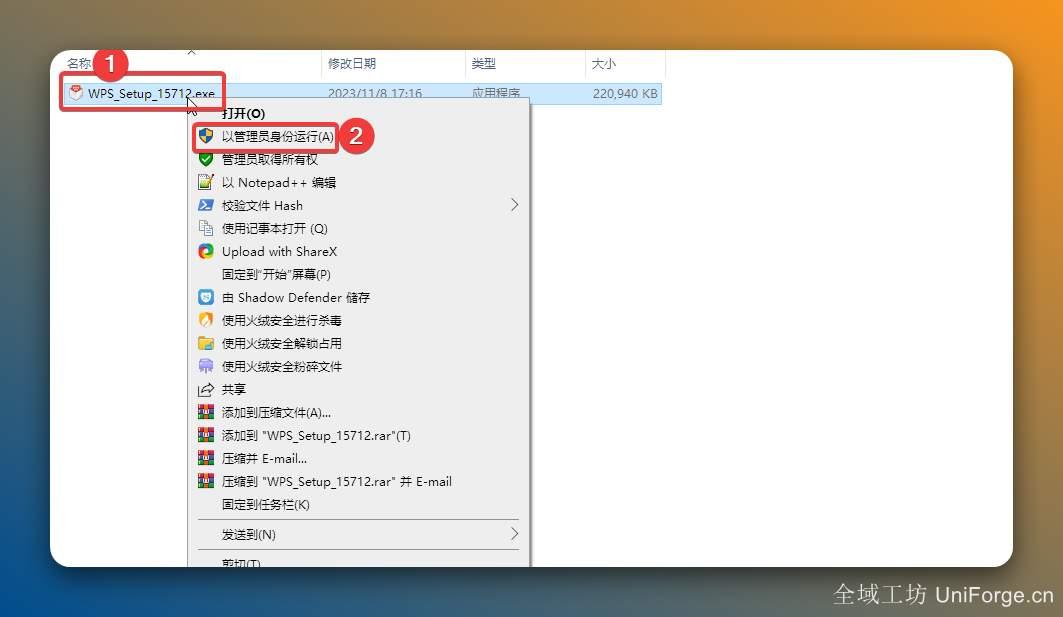Click the PowerShell icon next to 校验文件 Hash
Screen dimensions: 1063x617
coord(206,205)
